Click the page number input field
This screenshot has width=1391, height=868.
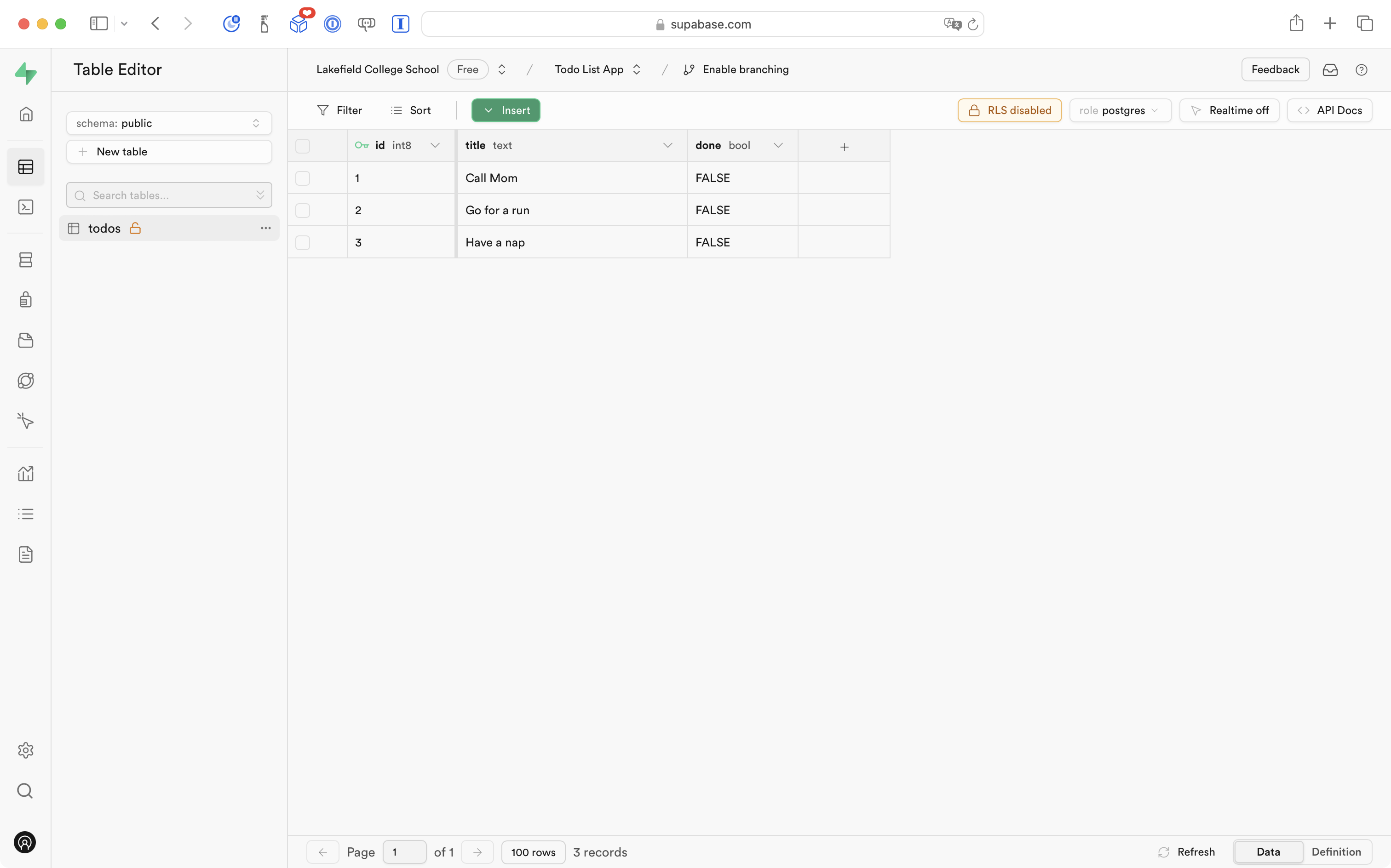404,852
